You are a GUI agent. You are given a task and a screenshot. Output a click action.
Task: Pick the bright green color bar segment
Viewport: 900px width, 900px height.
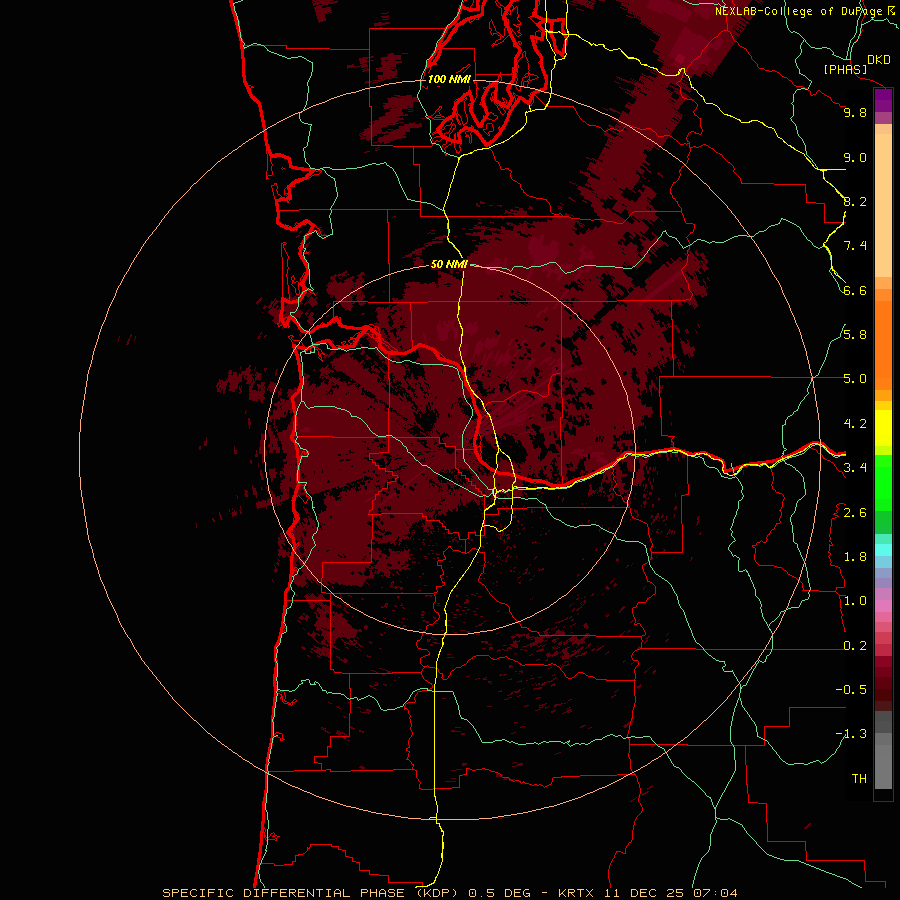pos(883,483)
